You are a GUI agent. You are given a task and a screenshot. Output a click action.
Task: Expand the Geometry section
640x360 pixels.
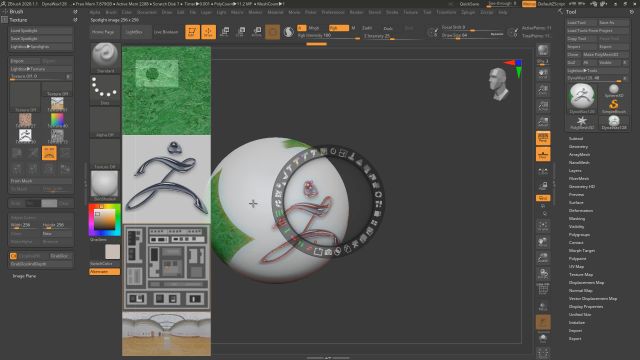(x=578, y=147)
